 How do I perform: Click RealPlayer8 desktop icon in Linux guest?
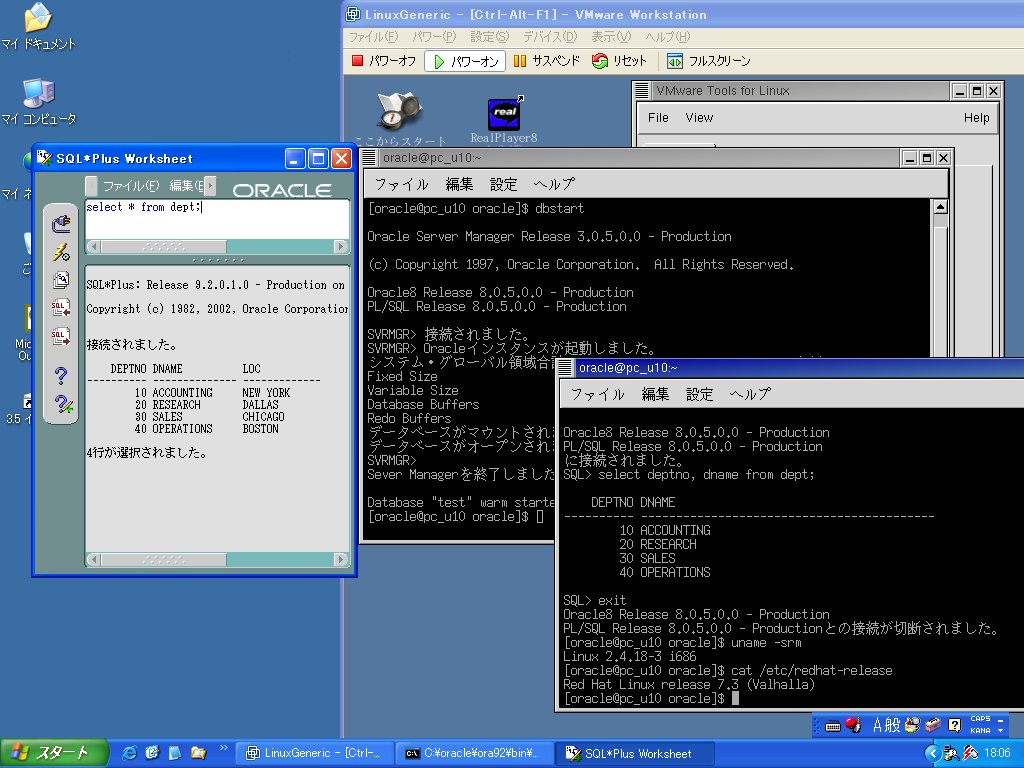point(504,119)
